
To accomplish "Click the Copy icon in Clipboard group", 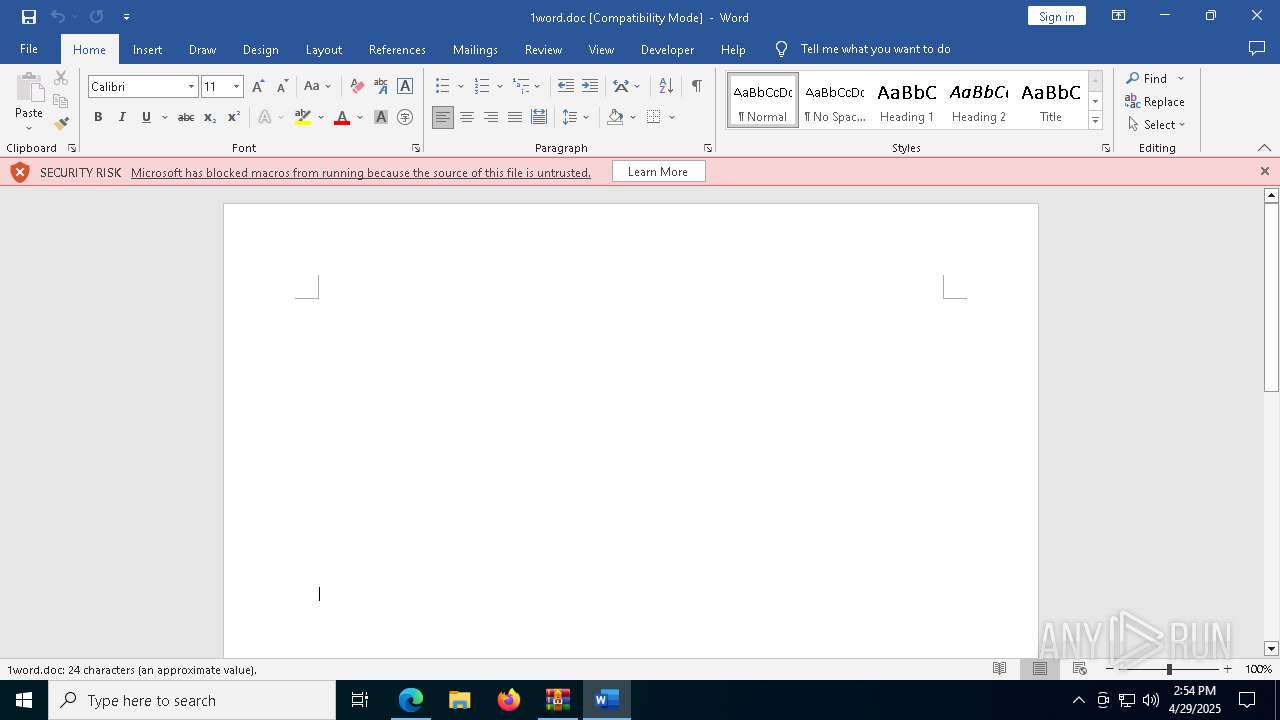I will coord(61,101).
